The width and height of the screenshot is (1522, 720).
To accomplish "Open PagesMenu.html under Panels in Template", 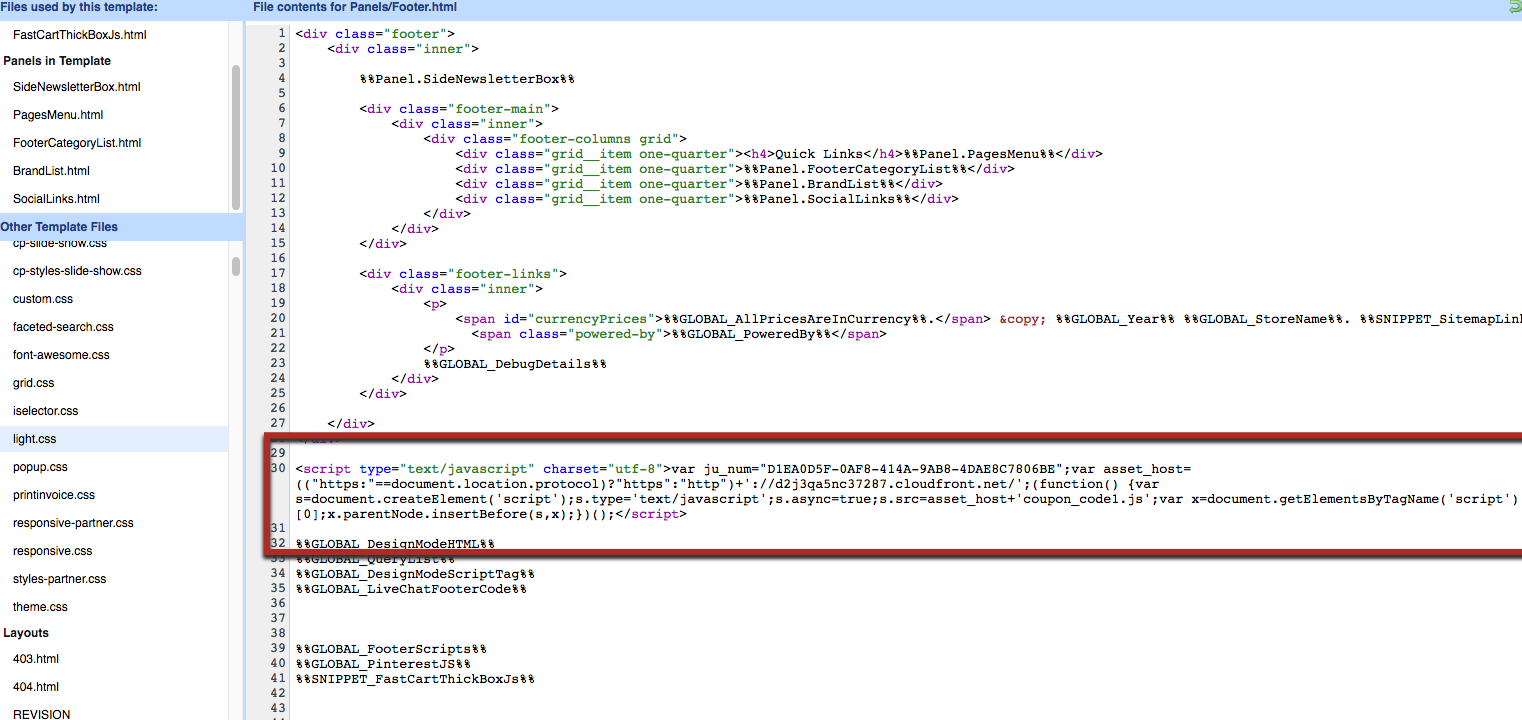I will [55, 114].
